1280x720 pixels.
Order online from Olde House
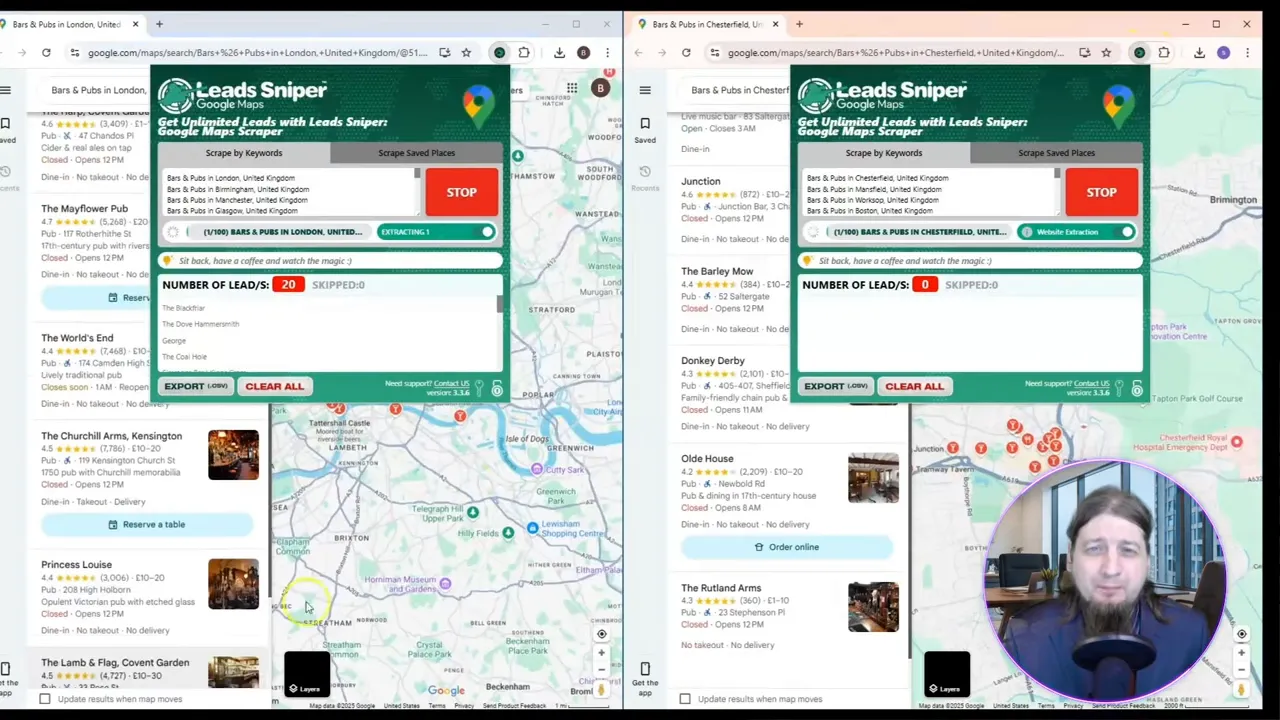786,547
